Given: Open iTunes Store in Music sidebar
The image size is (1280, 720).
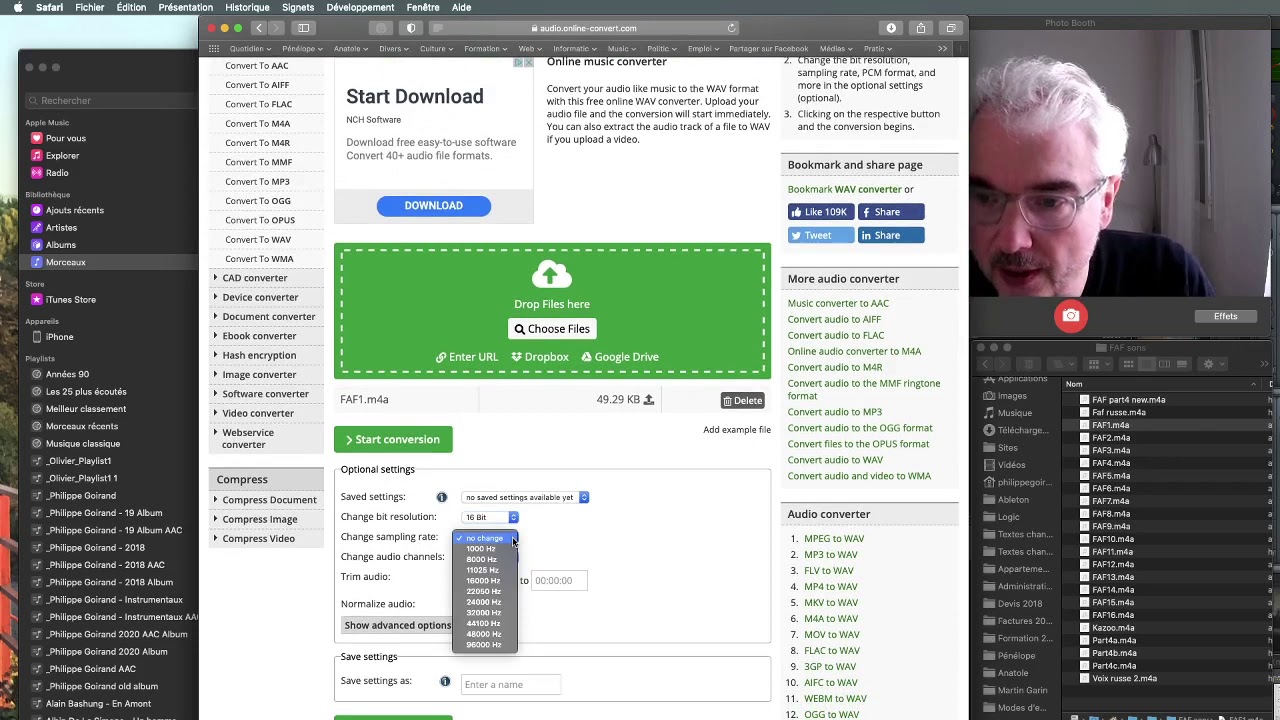Looking at the screenshot, I should tap(70, 299).
